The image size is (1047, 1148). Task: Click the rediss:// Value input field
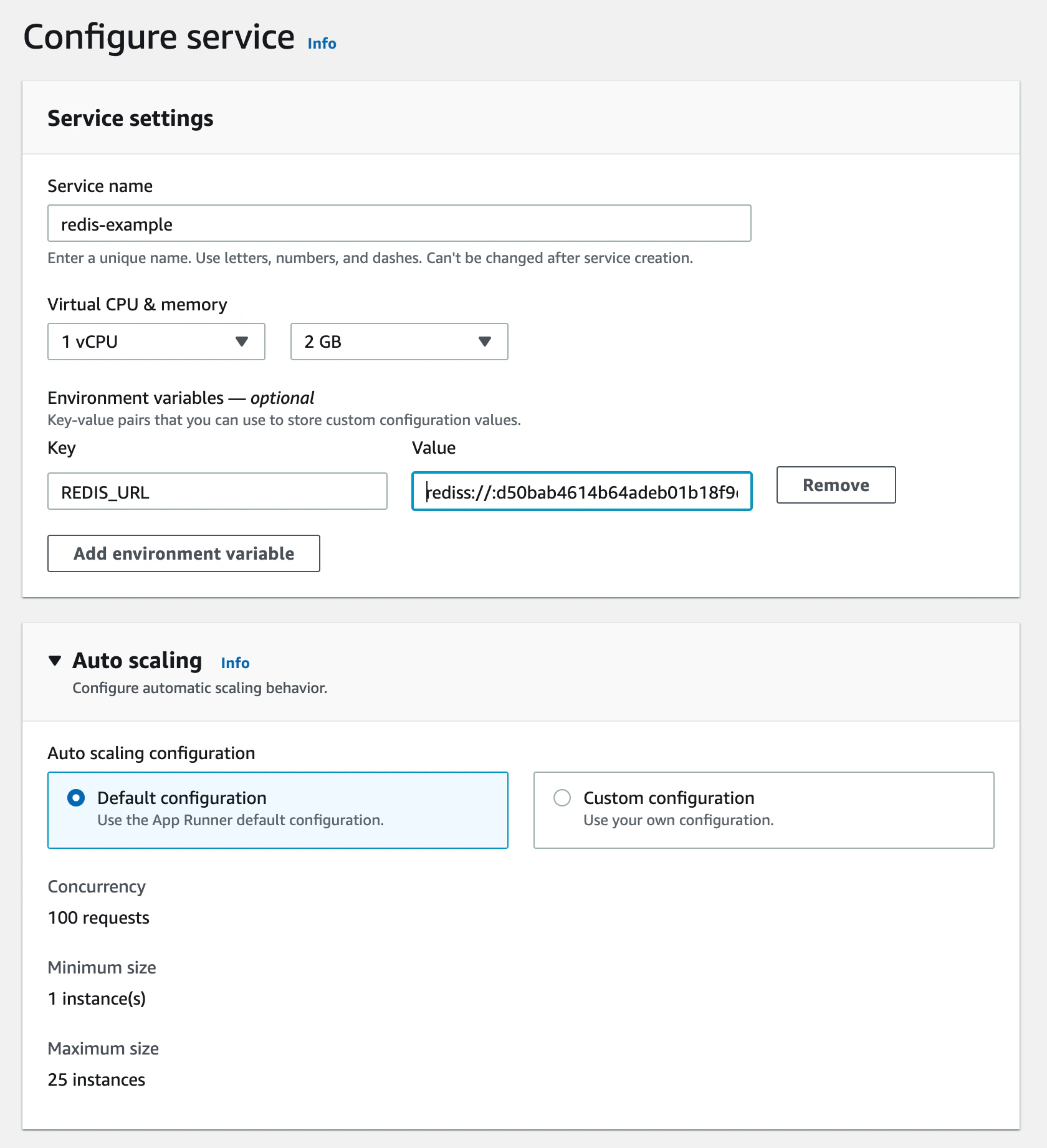[x=581, y=492]
